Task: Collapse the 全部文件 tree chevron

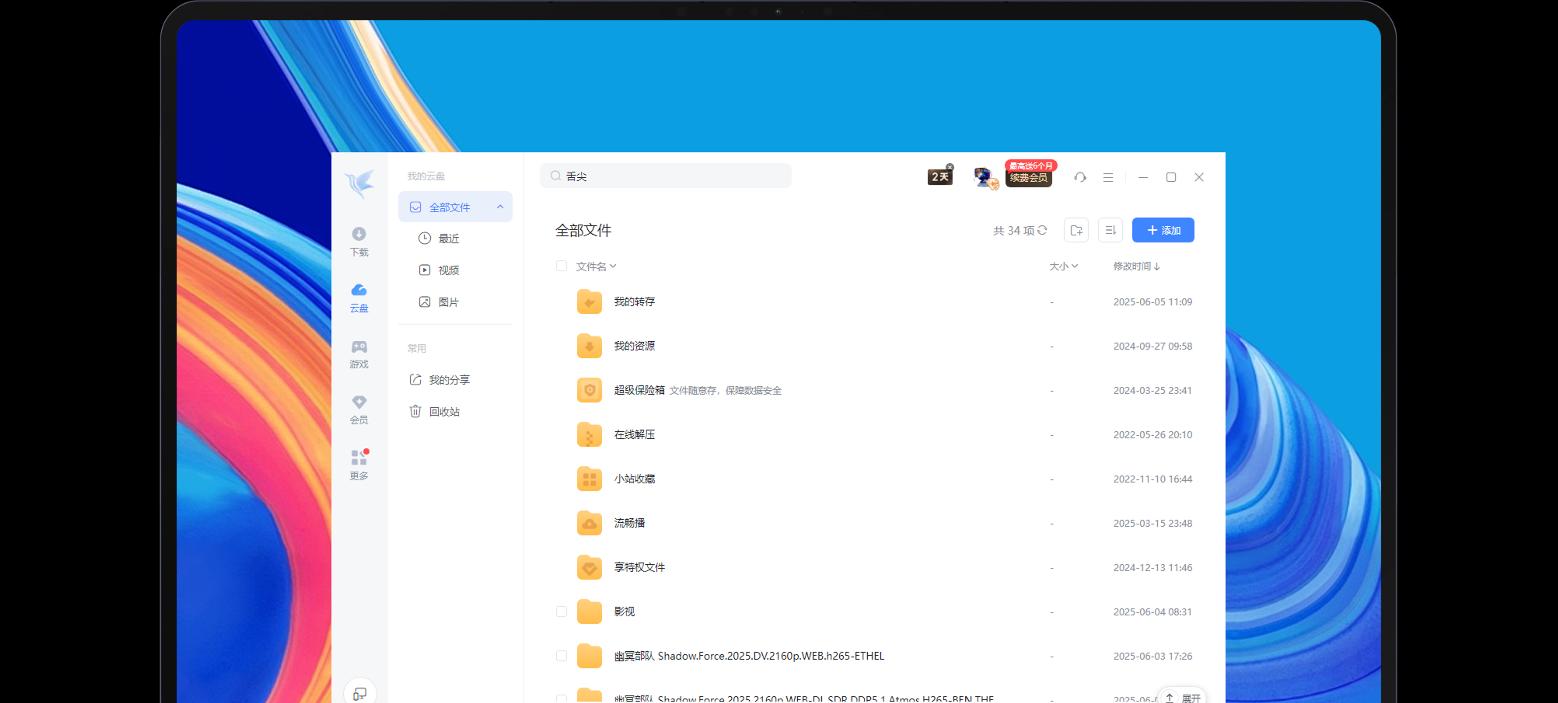Action: pos(500,207)
